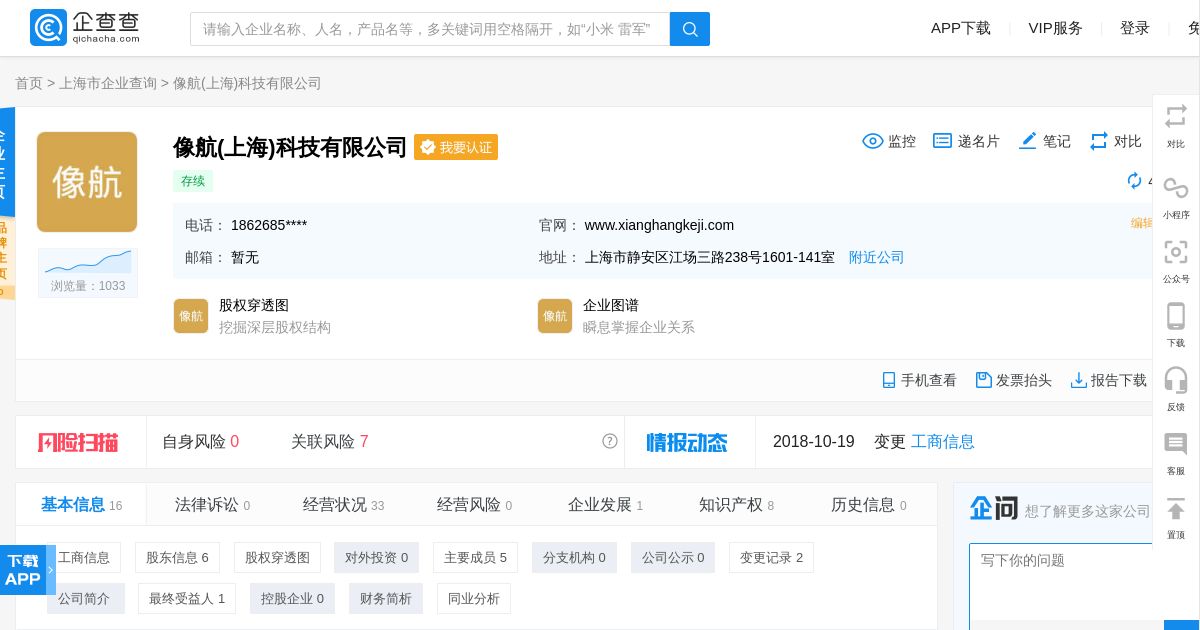Click the 下载APP floating button
The height and width of the screenshot is (630, 1200).
click(x=22, y=570)
